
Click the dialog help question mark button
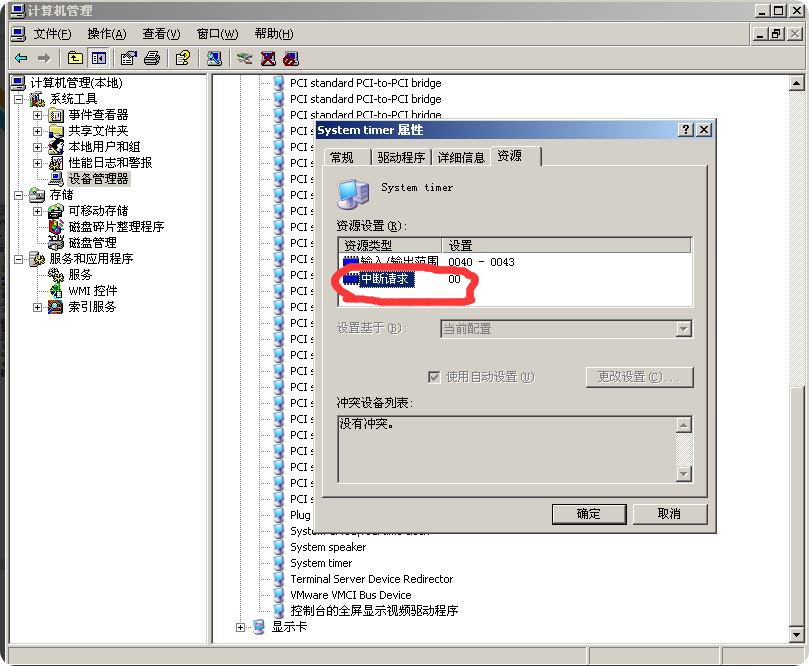coord(686,129)
